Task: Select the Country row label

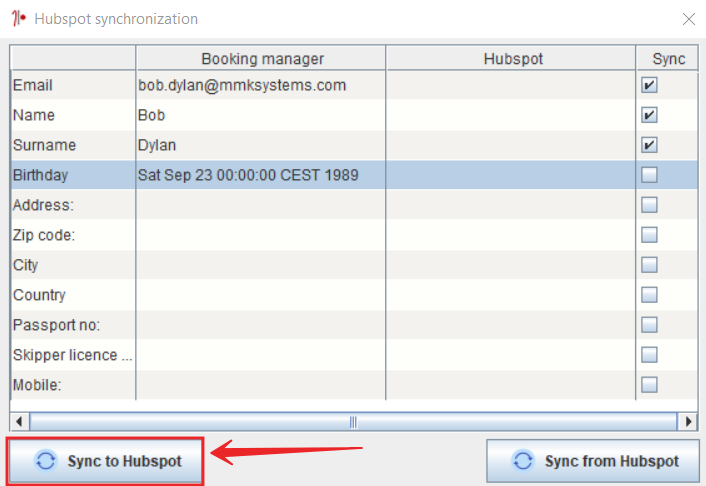Action: (x=73, y=295)
